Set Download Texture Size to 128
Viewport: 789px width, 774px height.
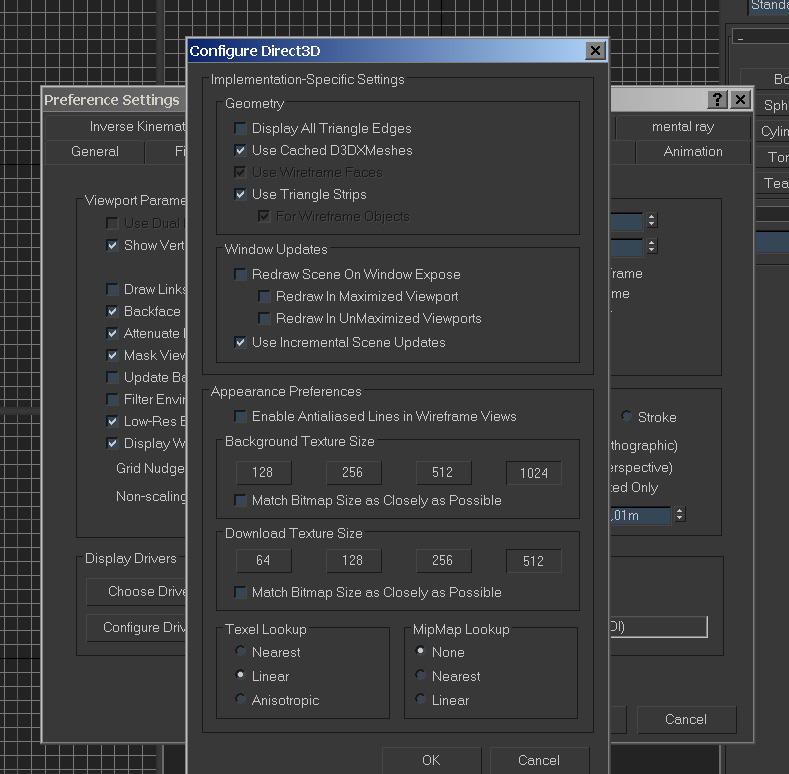[x=353, y=561]
